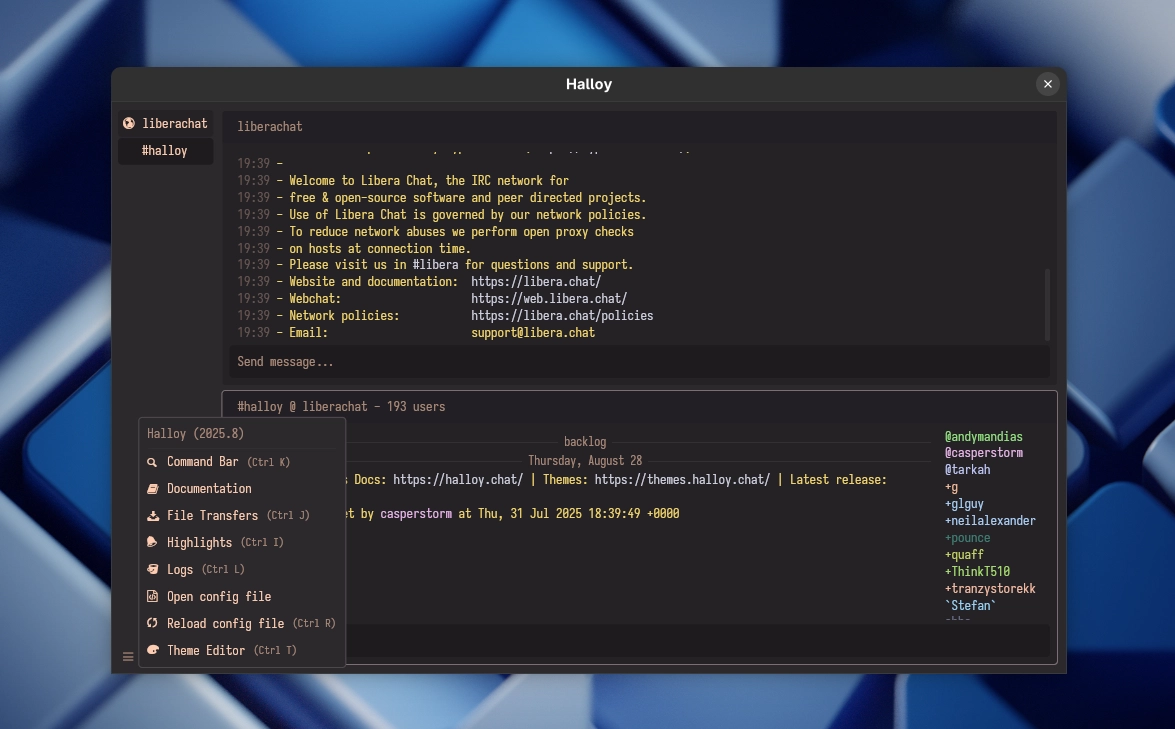
Task: Click the support@libera.chat email address
Action: coord(533,332)
